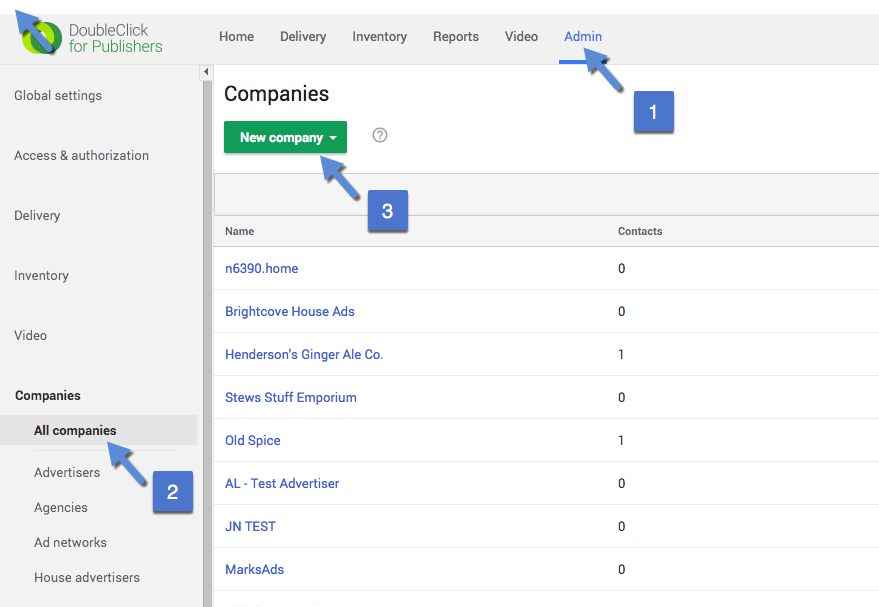Viewport: 879px width, 607px height.
Task: Open the Advertisers sidebar entry
Action: [x=67, y=472]
